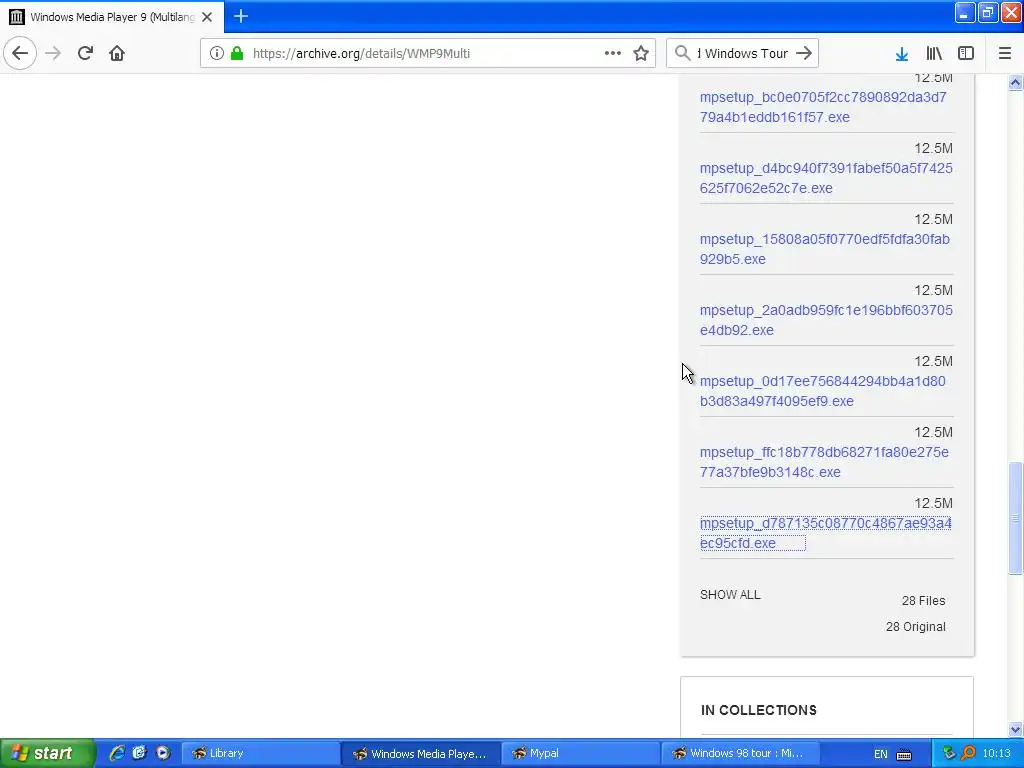The width and height of the screenshot is (1024, 768).
Task: Click the 10:13 system clock
Action: [996, 754]
